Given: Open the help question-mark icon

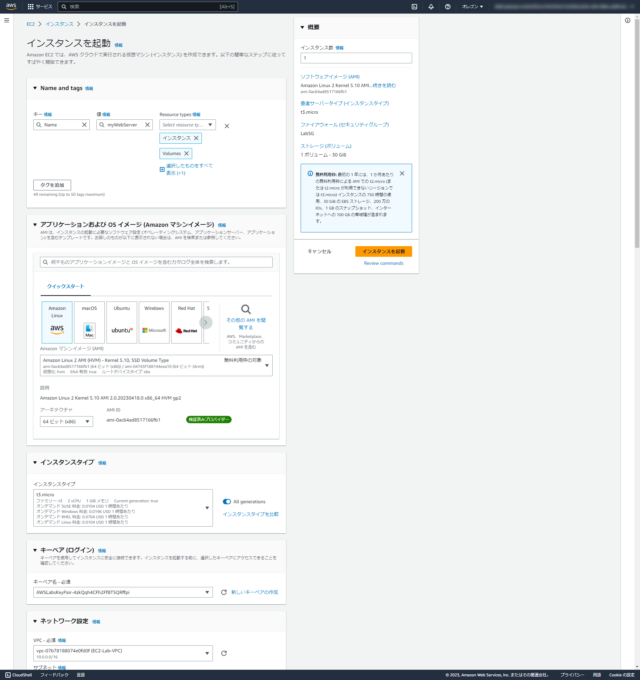Looking at the screenshot, I should tap(447, 7).
